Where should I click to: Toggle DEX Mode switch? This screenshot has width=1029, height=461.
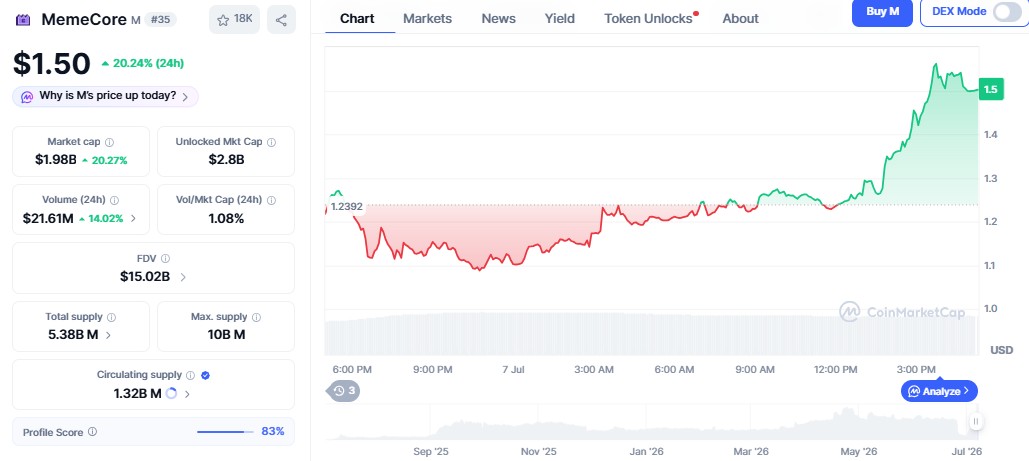(x=1007, y=12)
